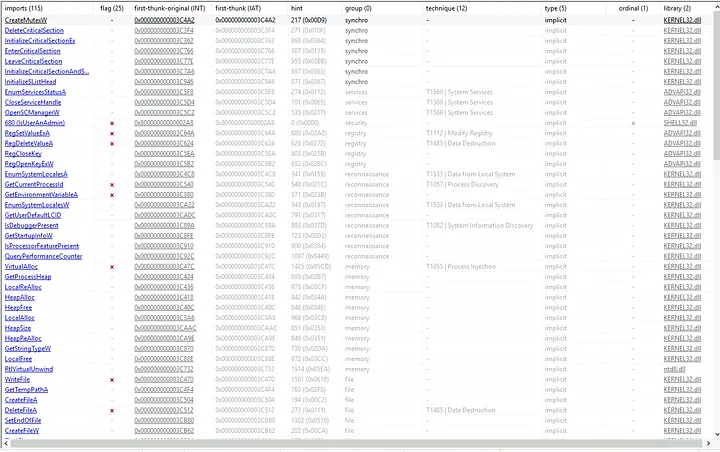This screenshot has width=720, height=452.
Task: Sort by the ordinal (1) column header
Action: [633, 8]
